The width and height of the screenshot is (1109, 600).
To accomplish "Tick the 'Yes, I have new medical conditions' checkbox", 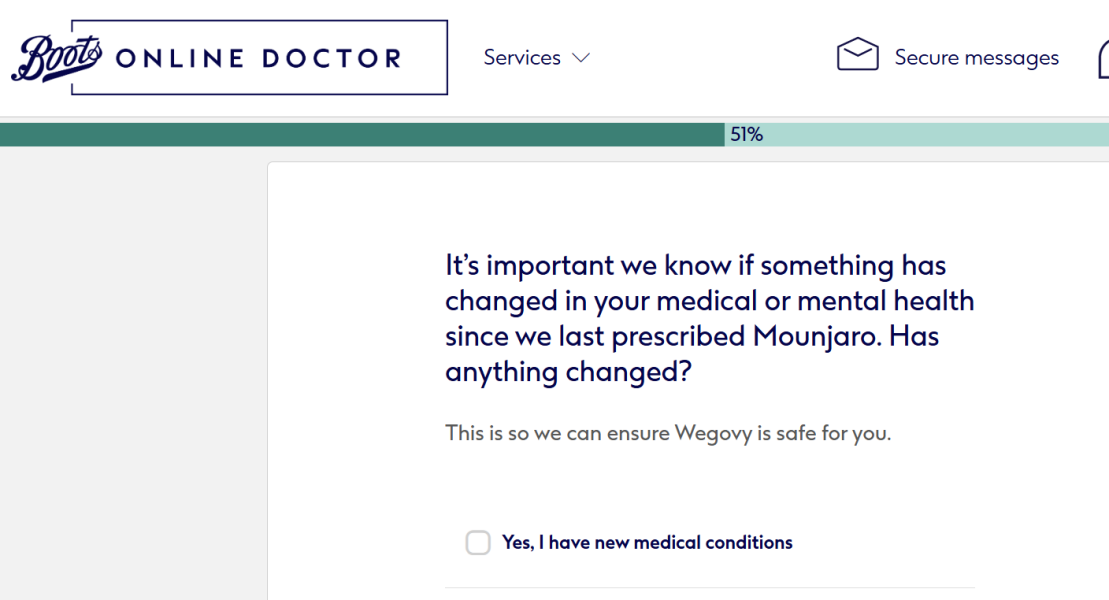I will coord(478,542).
